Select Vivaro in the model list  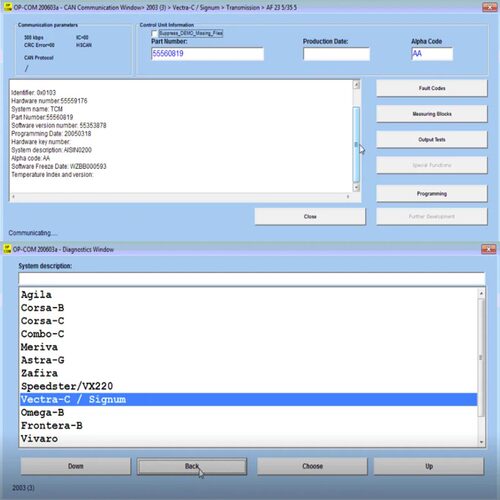248,438
